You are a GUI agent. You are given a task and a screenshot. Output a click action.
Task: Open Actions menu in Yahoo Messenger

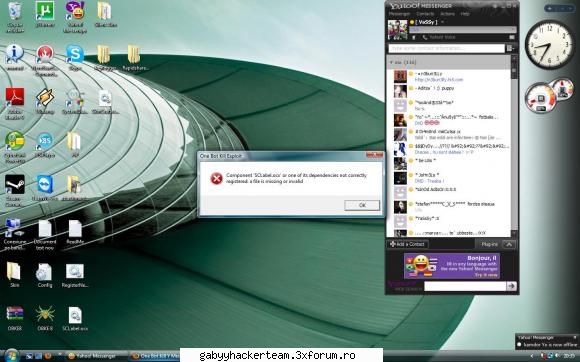pyautogui.click(x=447, y=14)
